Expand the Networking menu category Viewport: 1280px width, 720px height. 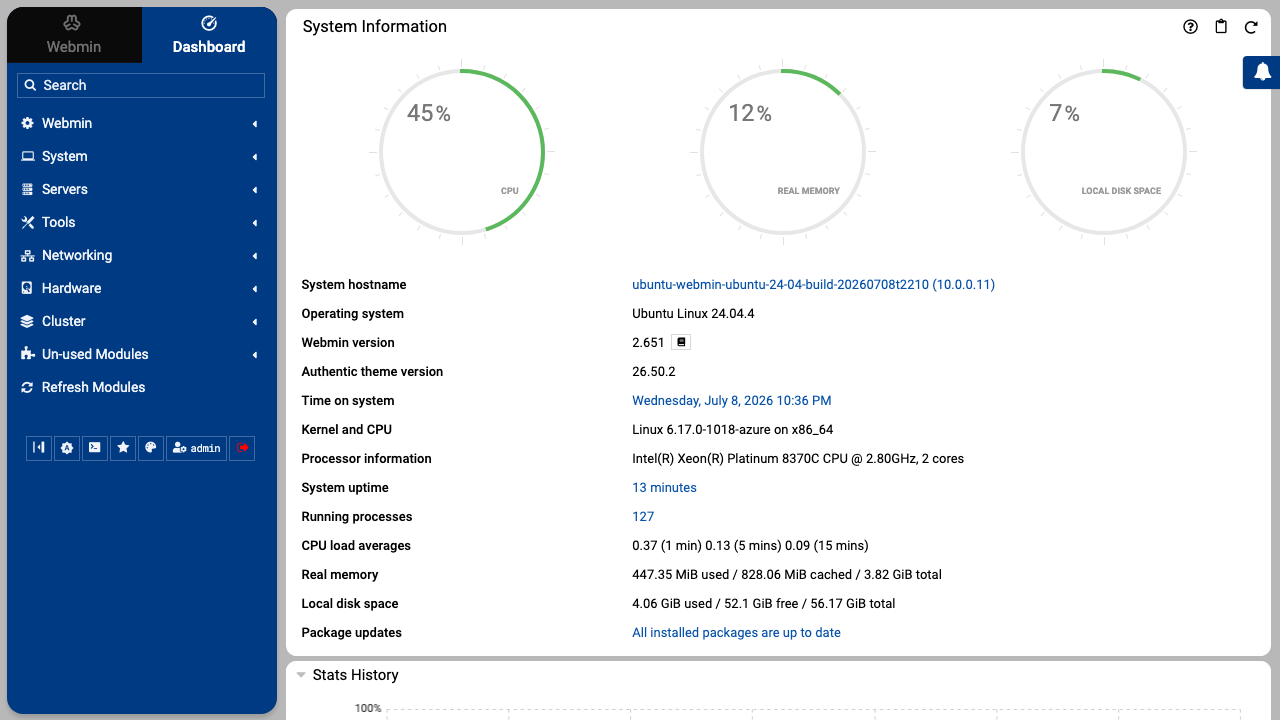(x=141, y=255)
